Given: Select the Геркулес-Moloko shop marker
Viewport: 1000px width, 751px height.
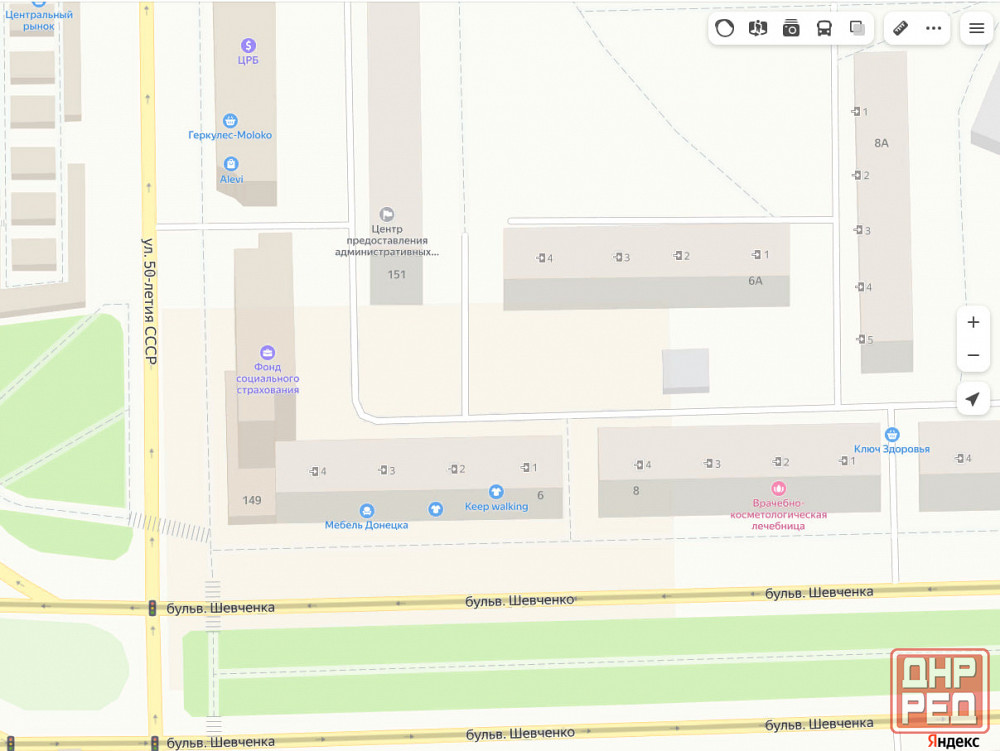Looking at the screenshot, I should click(231, 121).
